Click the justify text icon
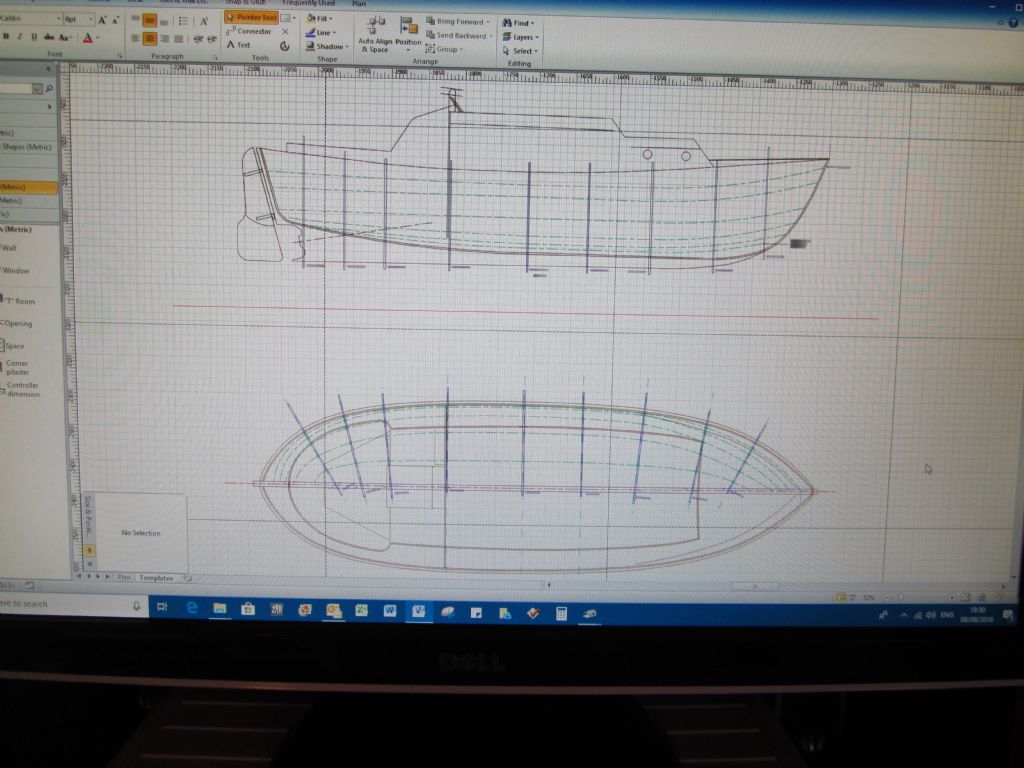1024x768 pixels. coord(178,39)
